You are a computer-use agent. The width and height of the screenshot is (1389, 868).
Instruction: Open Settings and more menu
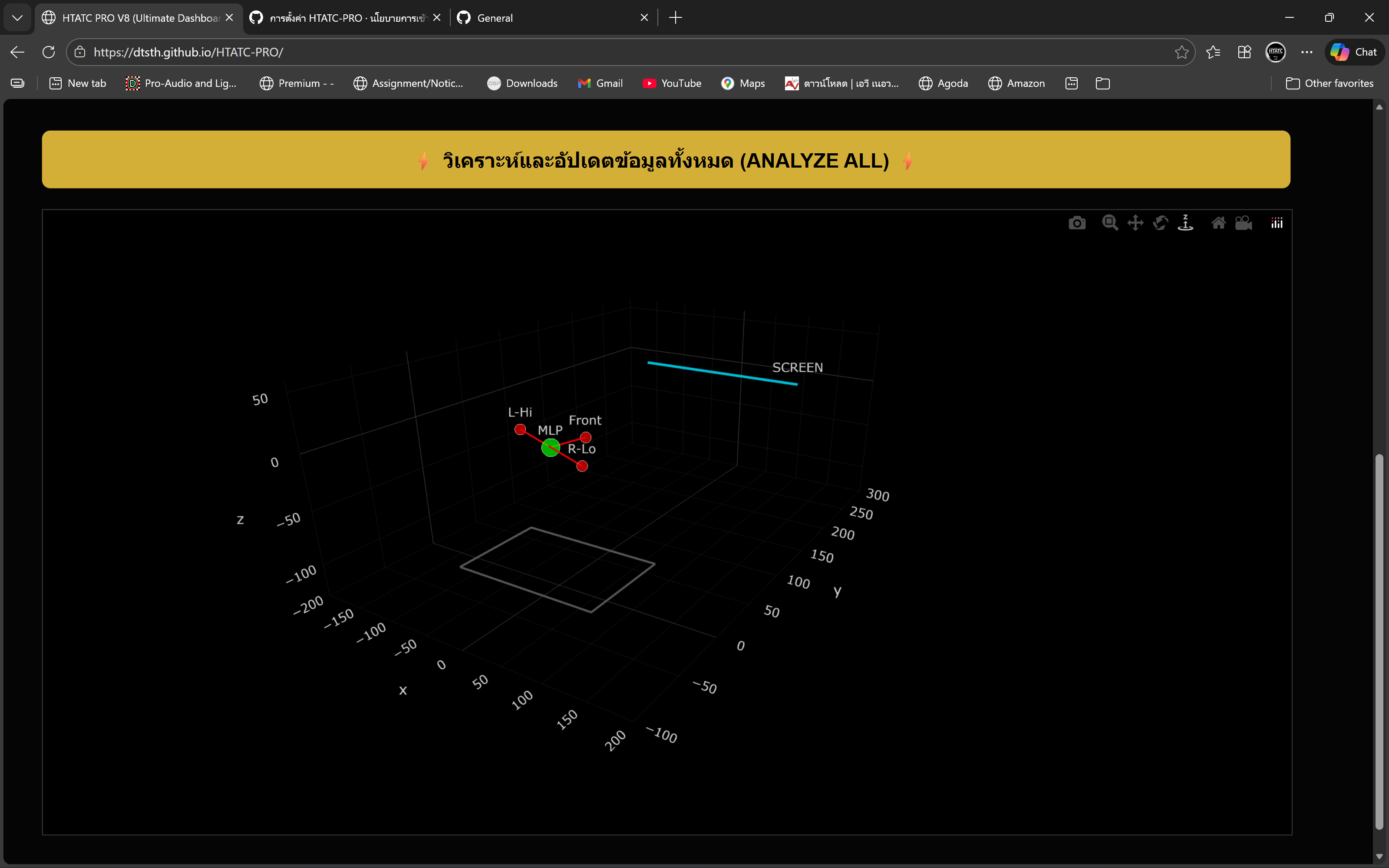(x=1307, y=52)
